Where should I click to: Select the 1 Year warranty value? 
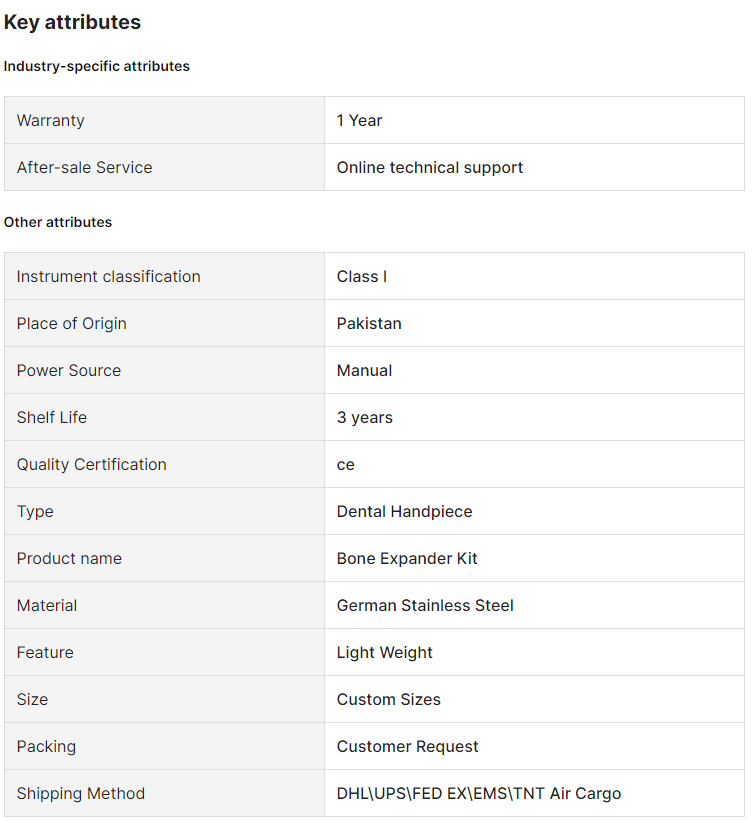click(x=360, y=120)
